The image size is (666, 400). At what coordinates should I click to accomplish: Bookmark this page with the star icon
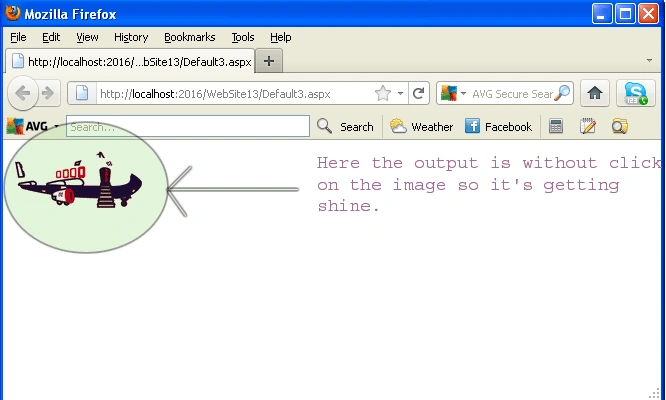tap(383, 93)
